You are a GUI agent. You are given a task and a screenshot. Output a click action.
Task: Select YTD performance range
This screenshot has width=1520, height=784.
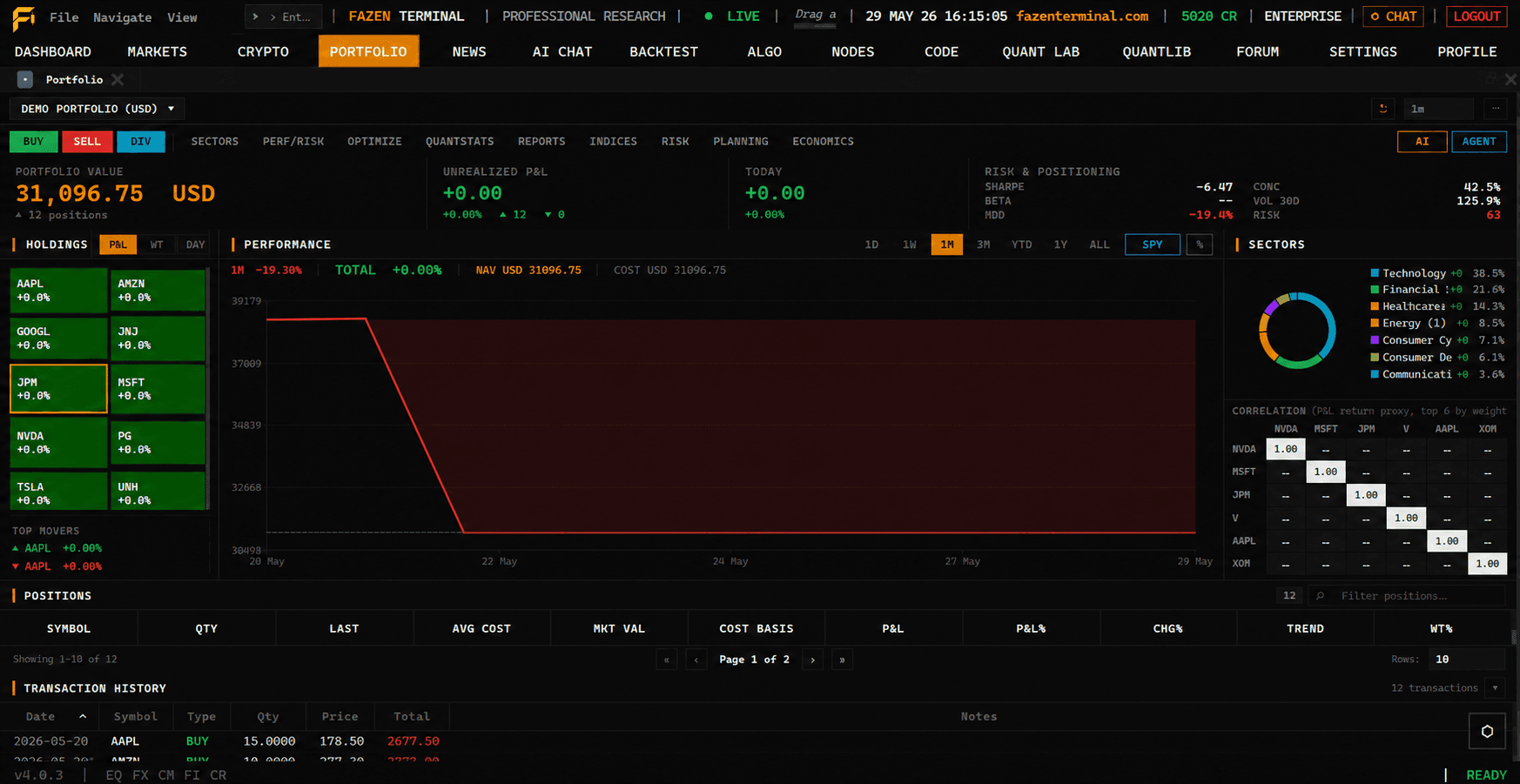coord(1022,245)
